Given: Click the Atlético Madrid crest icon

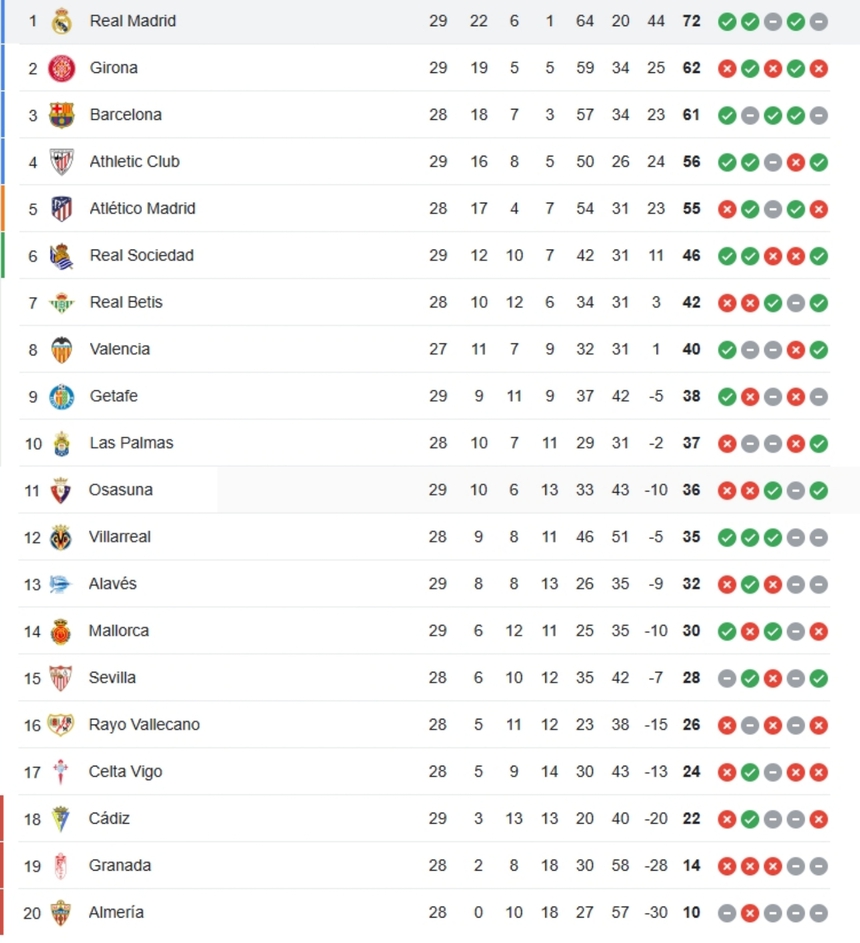Looking at the screenshot, I should coord(61,208).
